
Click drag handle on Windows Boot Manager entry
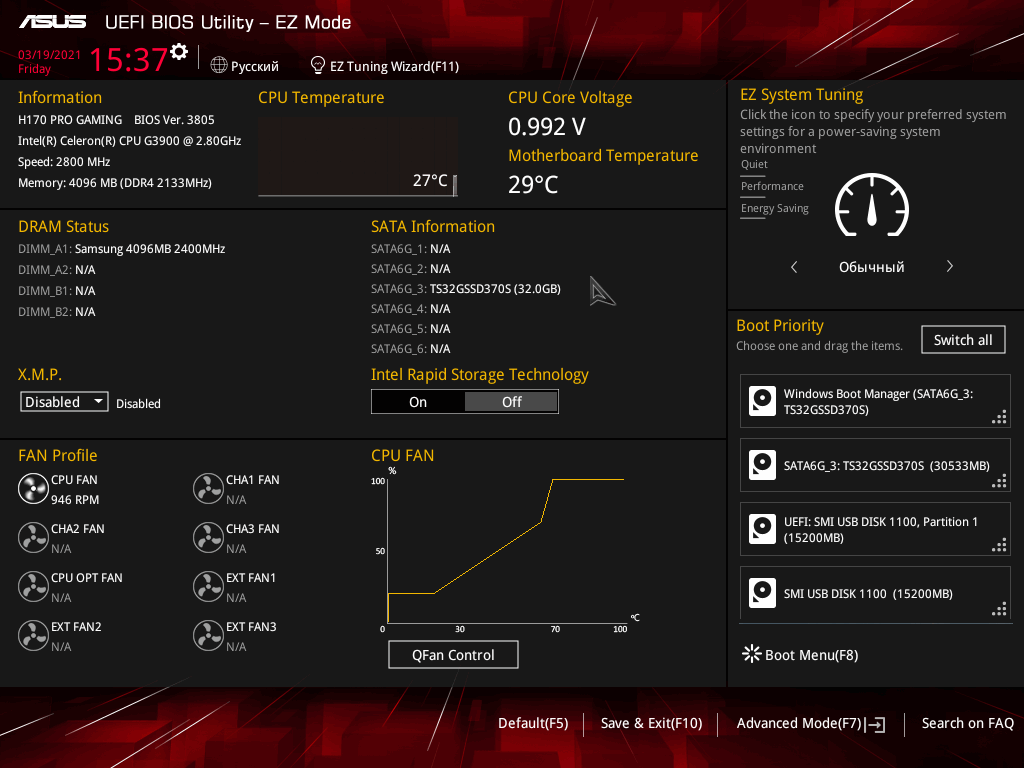point(999,417)
